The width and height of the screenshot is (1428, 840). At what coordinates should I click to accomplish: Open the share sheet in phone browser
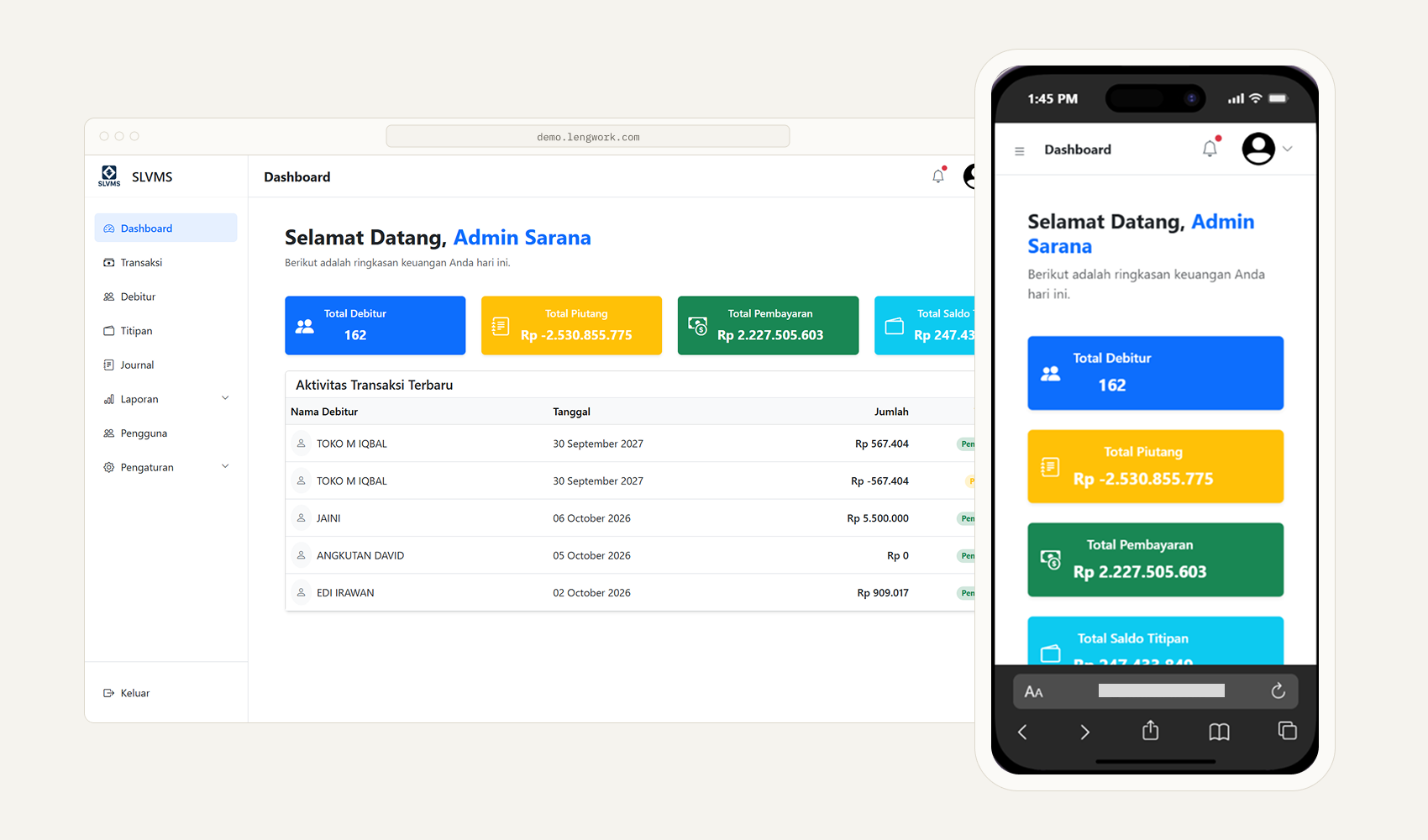(x=1151, y=730)
